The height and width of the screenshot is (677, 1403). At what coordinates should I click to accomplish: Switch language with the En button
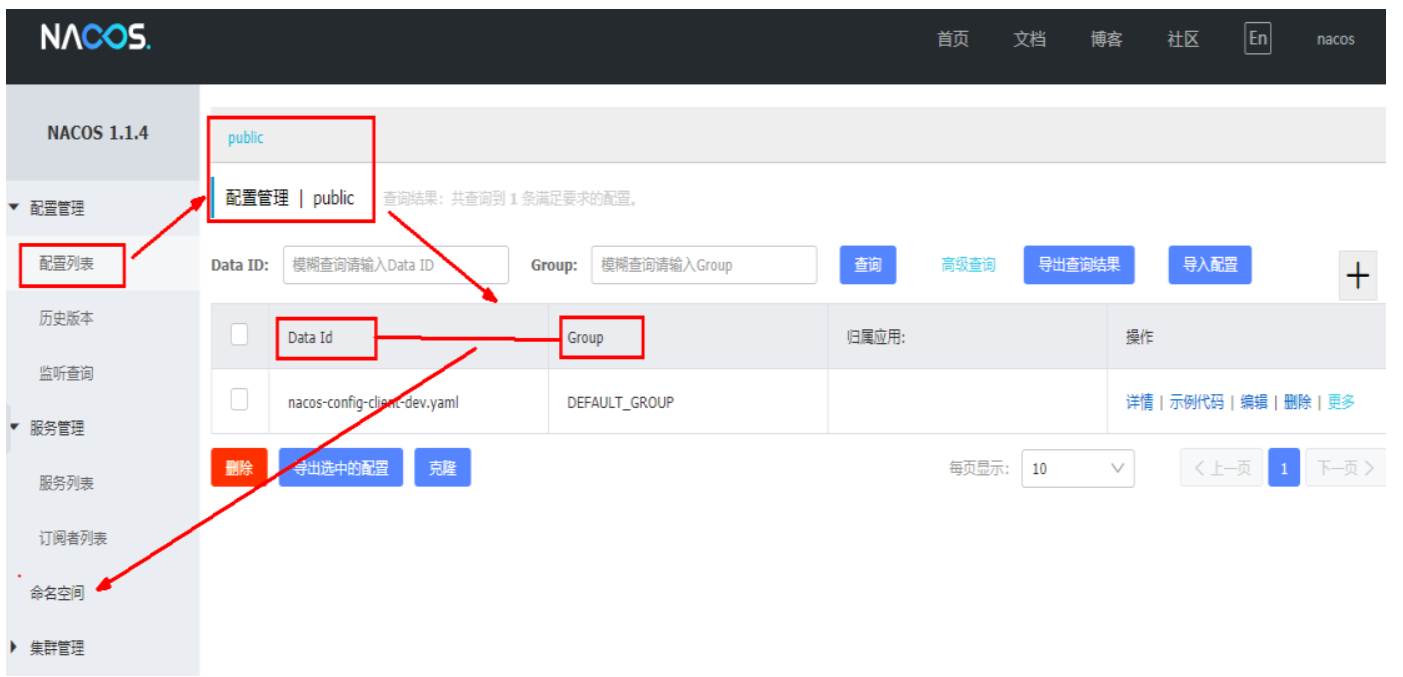point(1258,39)
